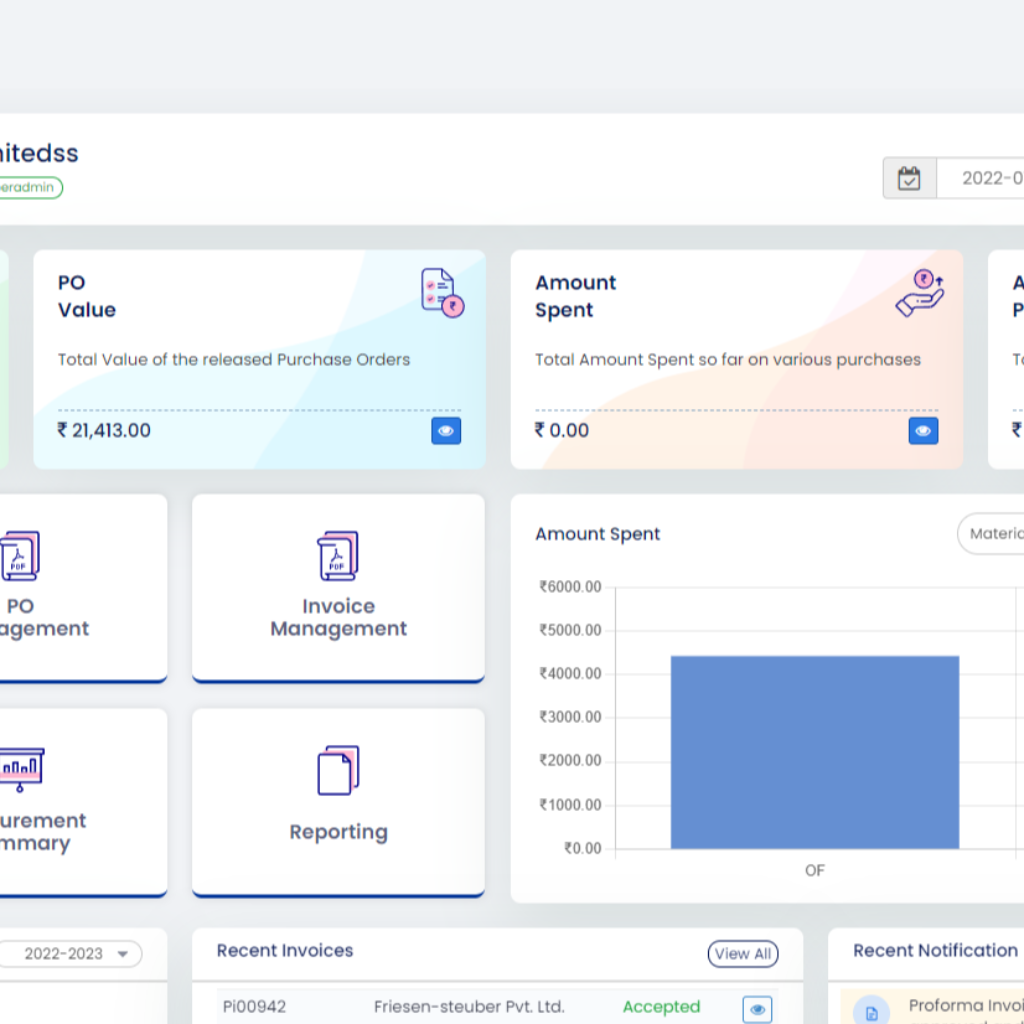
Task: Click 'Total Amount Spent so far' description
Action: [728, 359]
